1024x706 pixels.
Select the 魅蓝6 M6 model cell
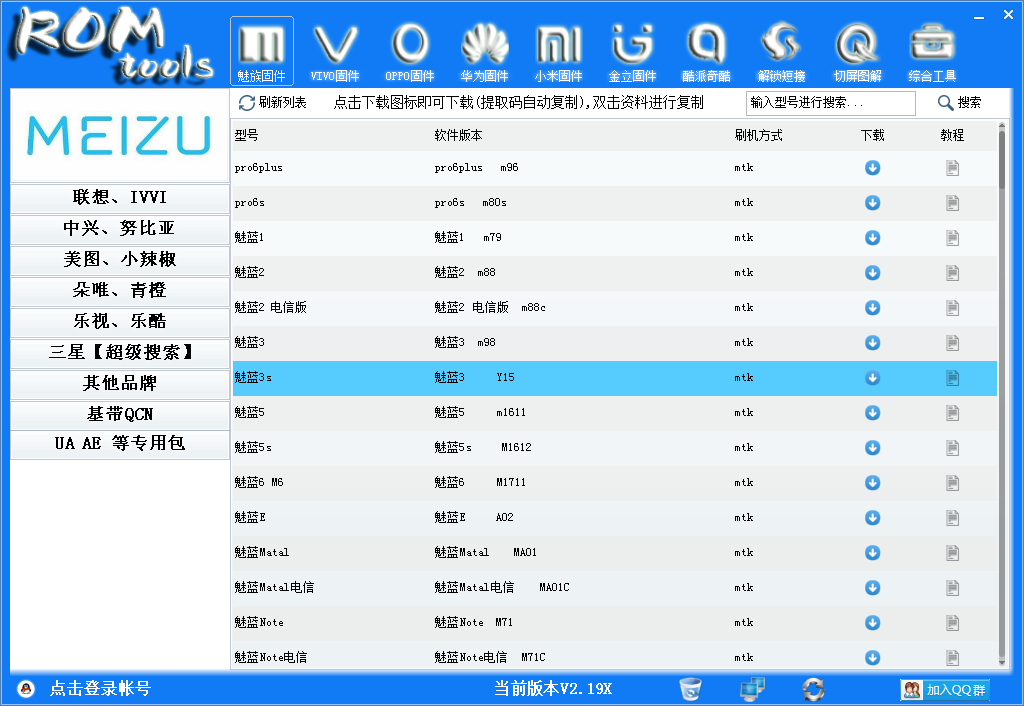(x=259, y=483)
